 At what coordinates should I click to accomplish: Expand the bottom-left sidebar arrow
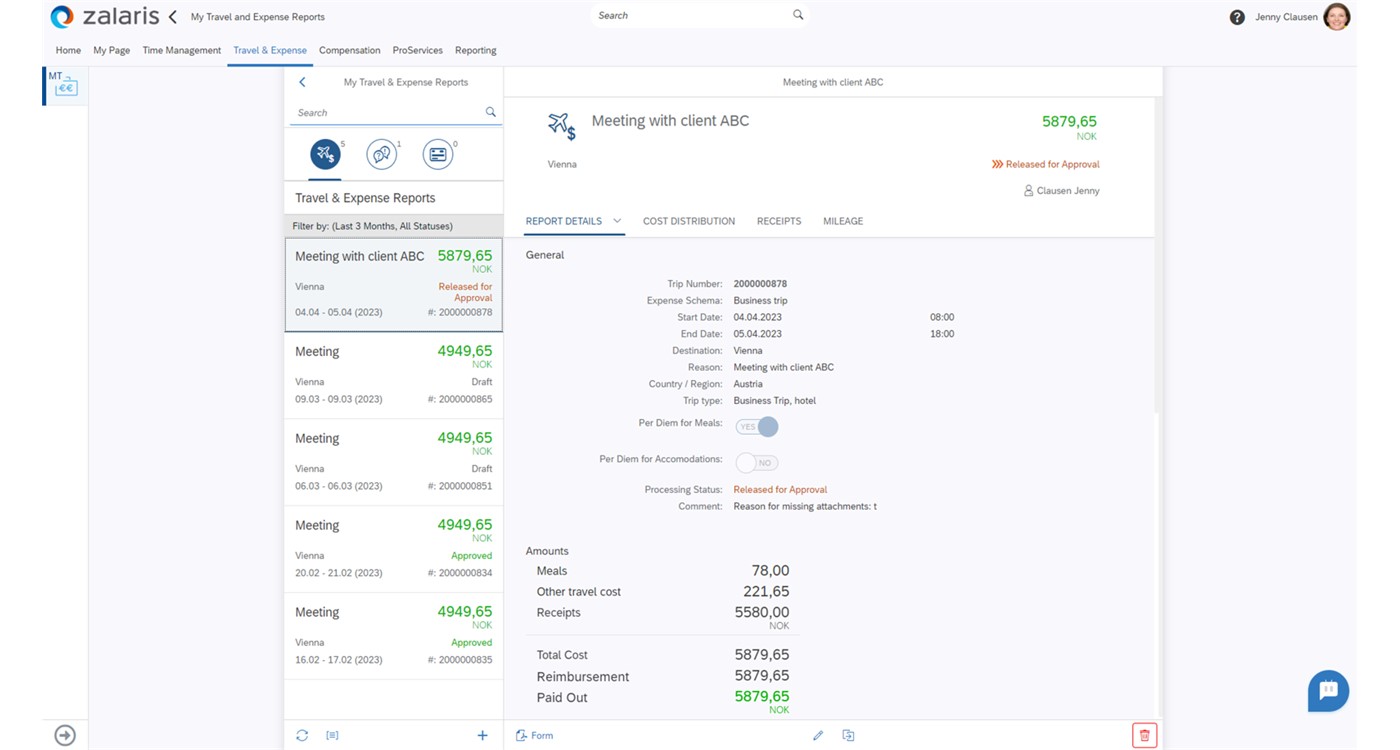(x=65, y=735)
